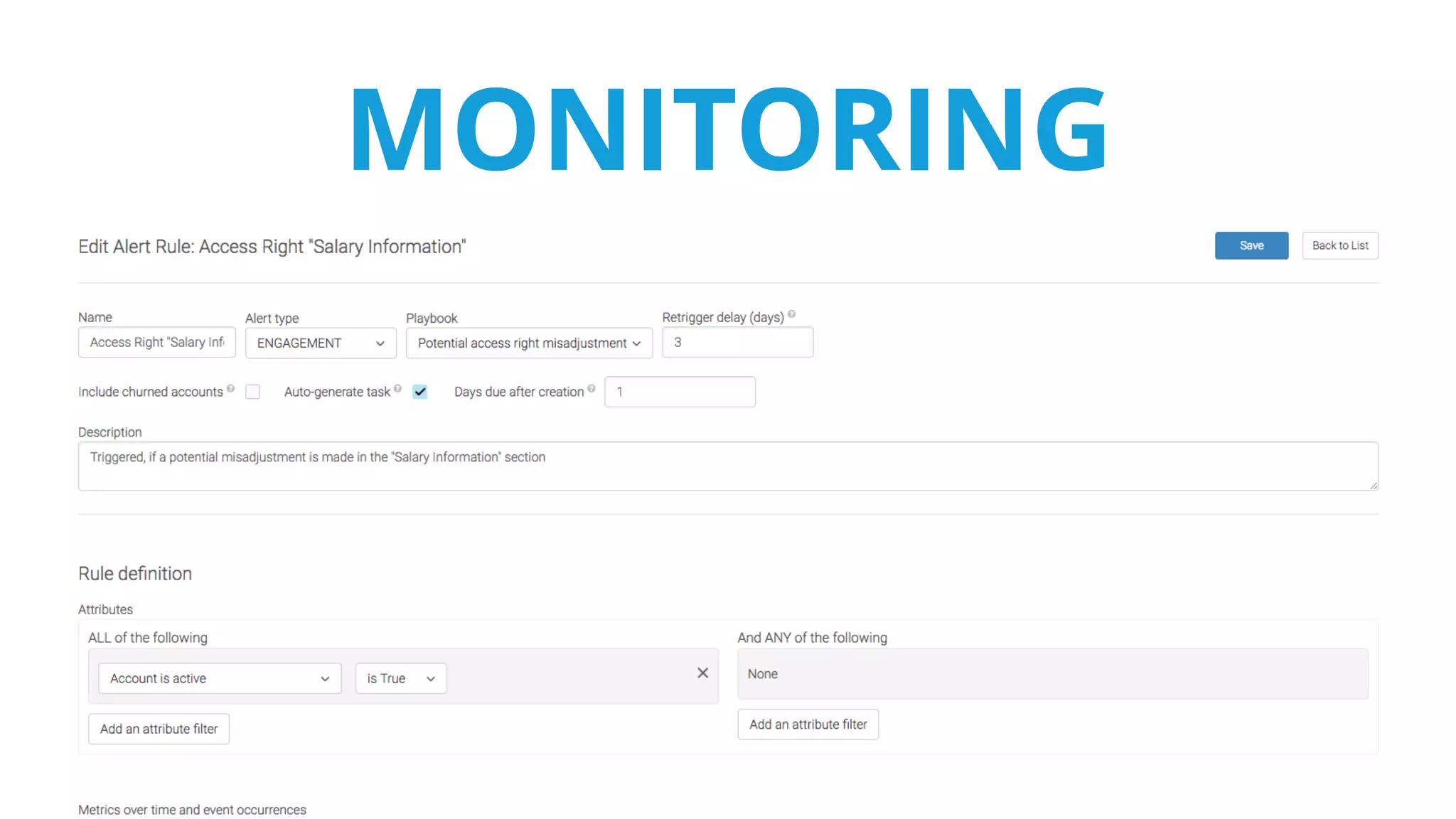Add an attribute filter under ALL

(159, 729)
